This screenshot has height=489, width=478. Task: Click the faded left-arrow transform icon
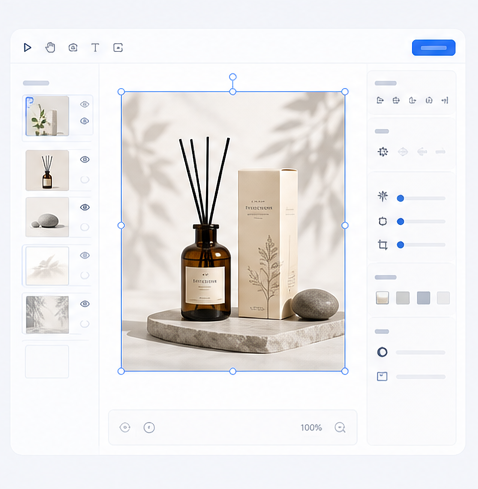pos(422,152)
